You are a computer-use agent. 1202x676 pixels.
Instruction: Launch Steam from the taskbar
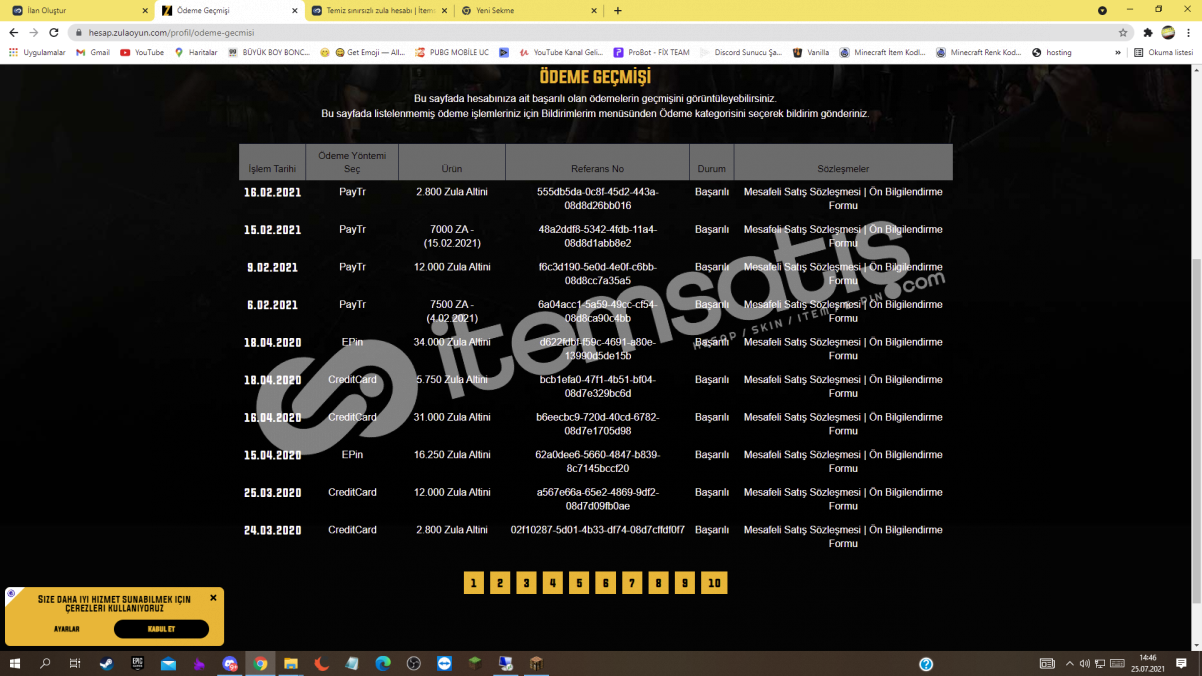tap(106, 664)
